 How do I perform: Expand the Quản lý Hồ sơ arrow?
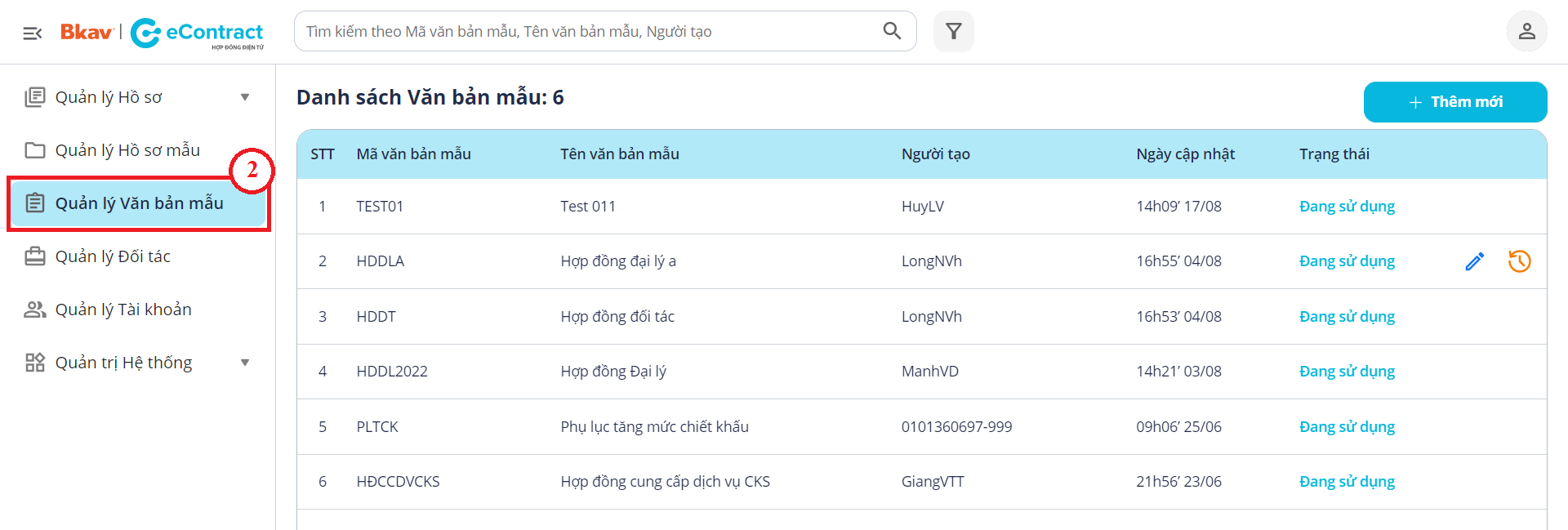245,97
